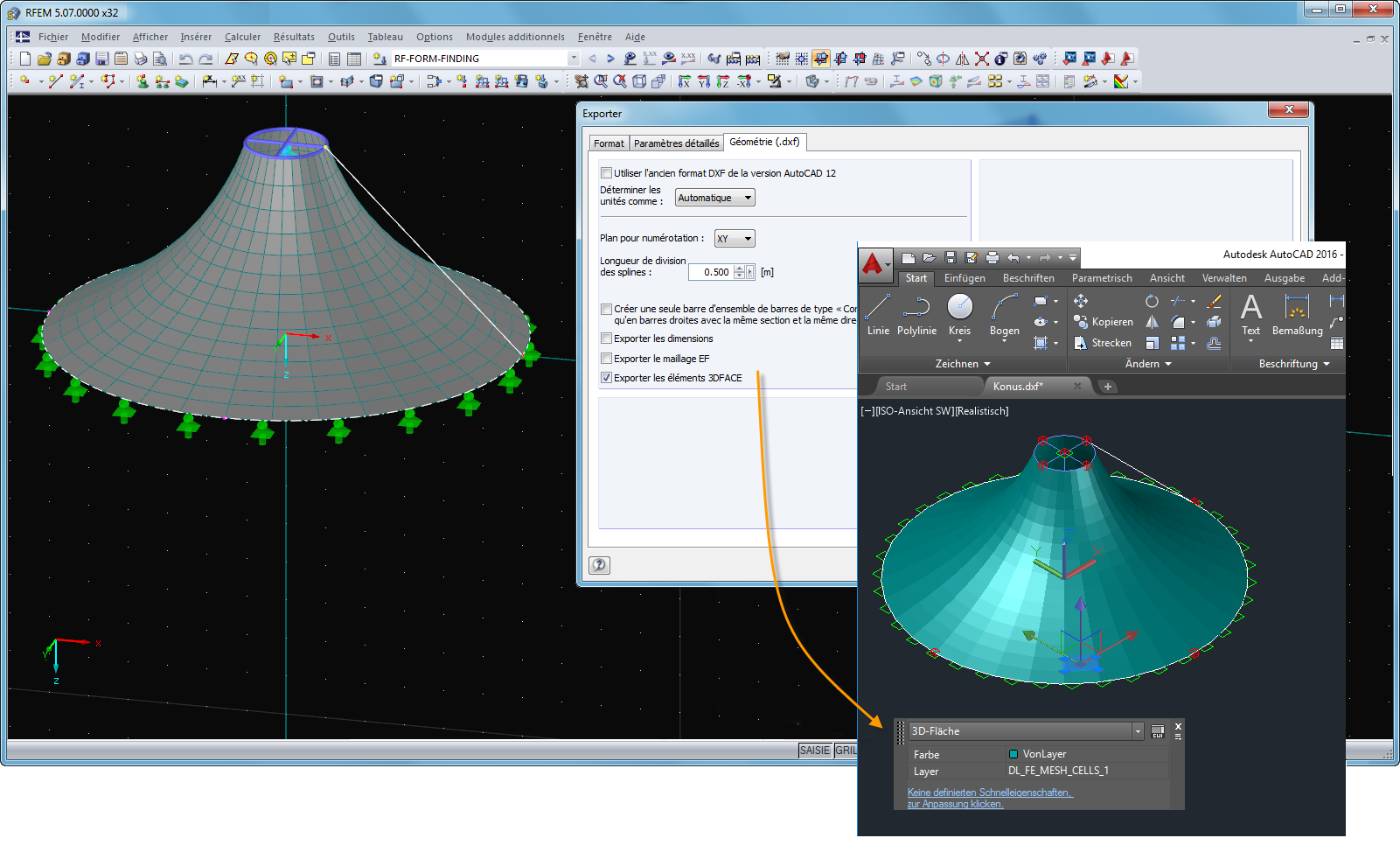
Task: Click the help button in Exporter dialog
Action: point(598,565)
